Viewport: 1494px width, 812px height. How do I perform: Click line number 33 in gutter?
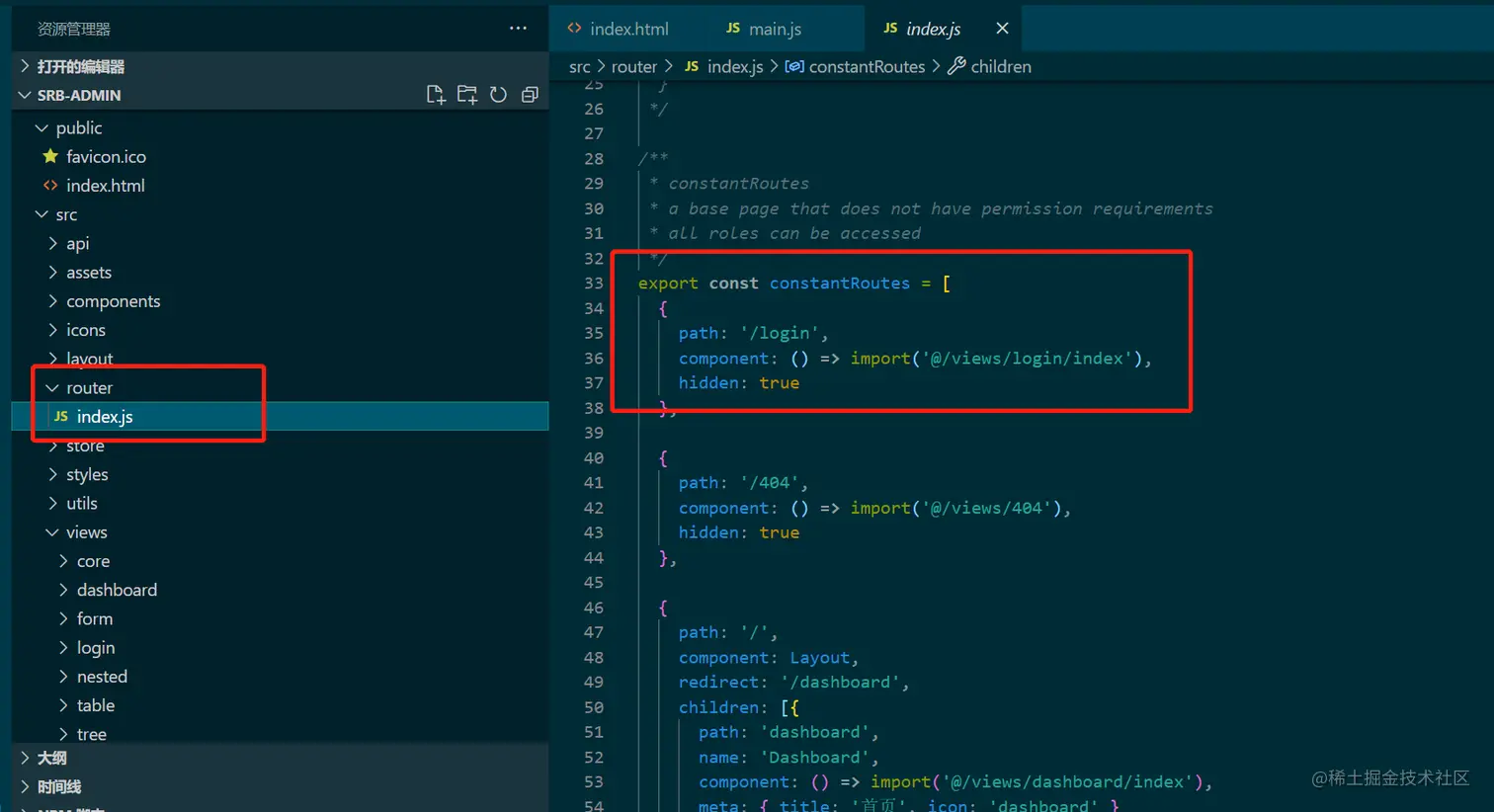pyautogui.click(x=593, y=283)
